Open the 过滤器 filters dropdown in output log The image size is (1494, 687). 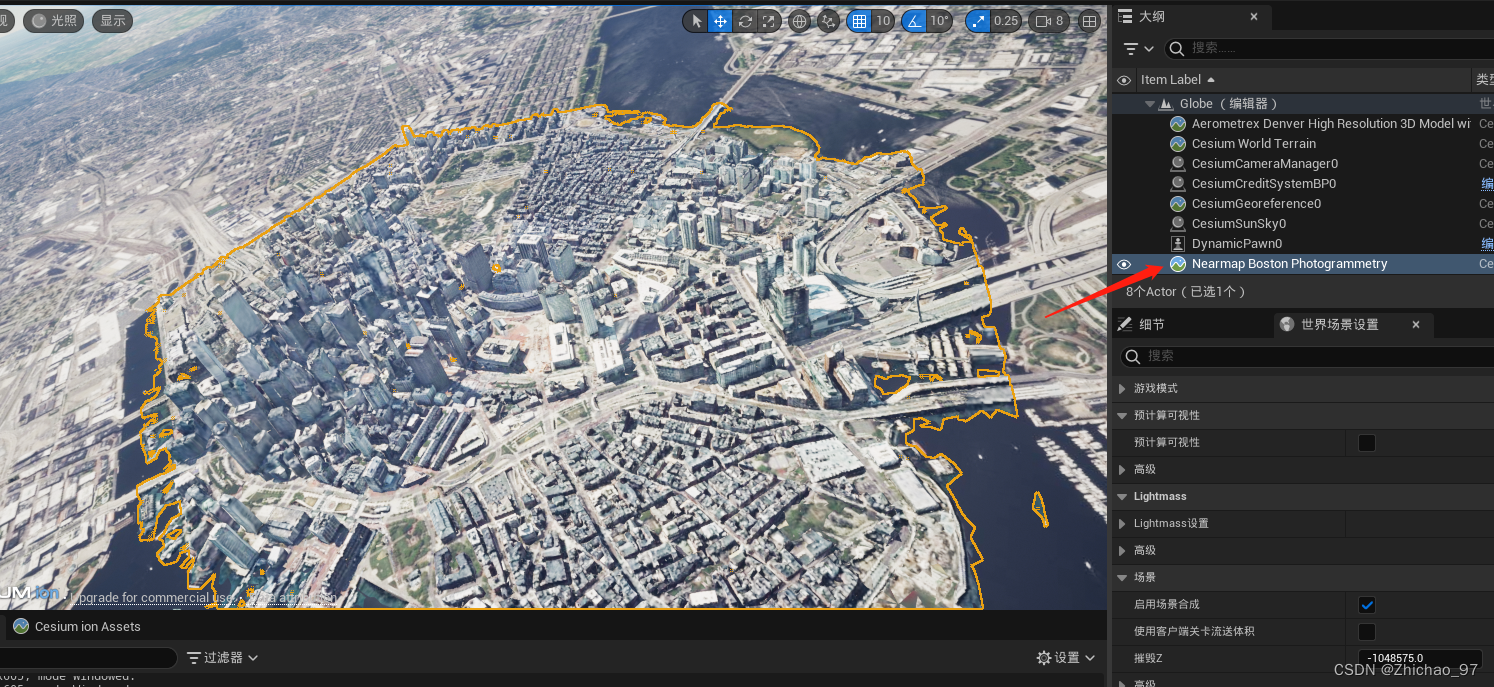223,657
